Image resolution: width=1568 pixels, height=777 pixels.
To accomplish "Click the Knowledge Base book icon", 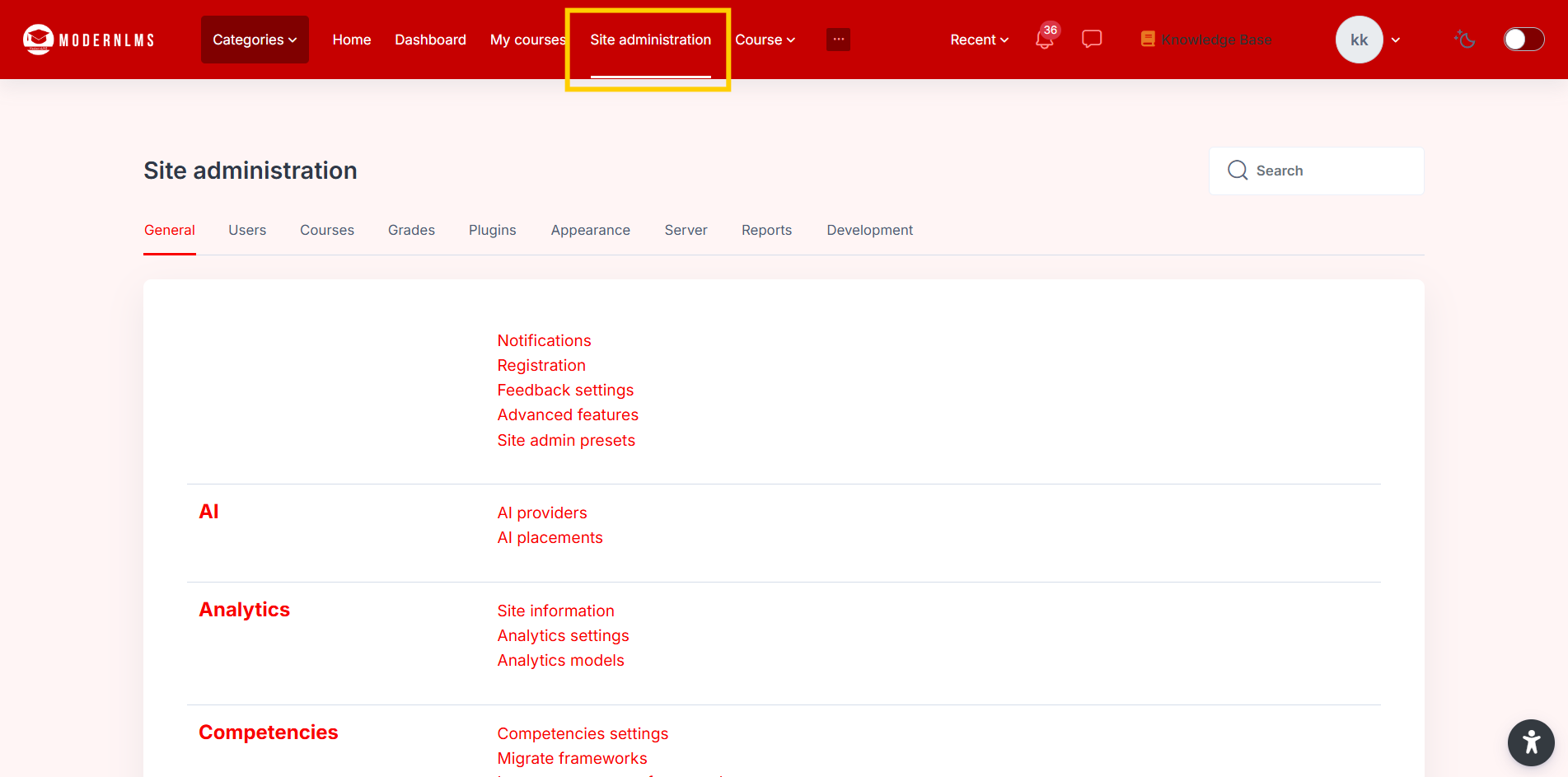I will click(x=1148, y=39).
